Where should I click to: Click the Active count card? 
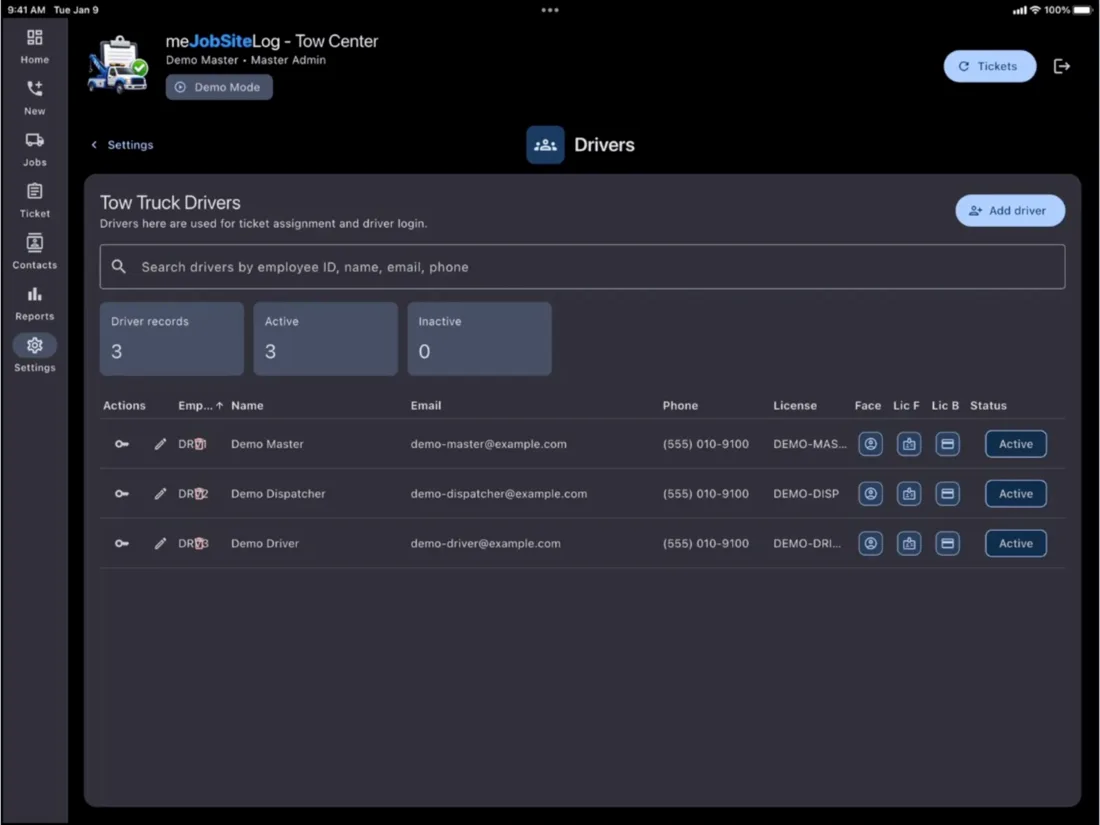tap(326, 339)
